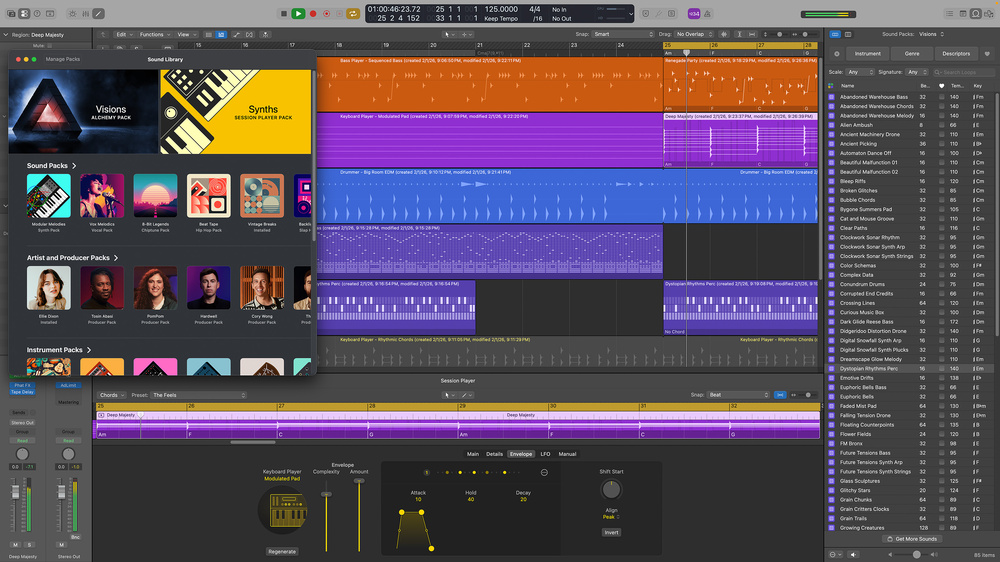This screenshot has height=562, width=1000.
Task: Expand the Sound Packs section chevron
Action: click(74, 166)
